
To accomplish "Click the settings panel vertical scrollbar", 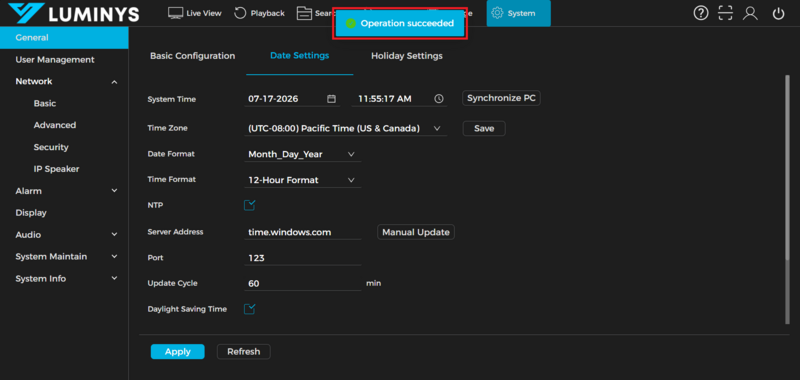I will point(787,199).
